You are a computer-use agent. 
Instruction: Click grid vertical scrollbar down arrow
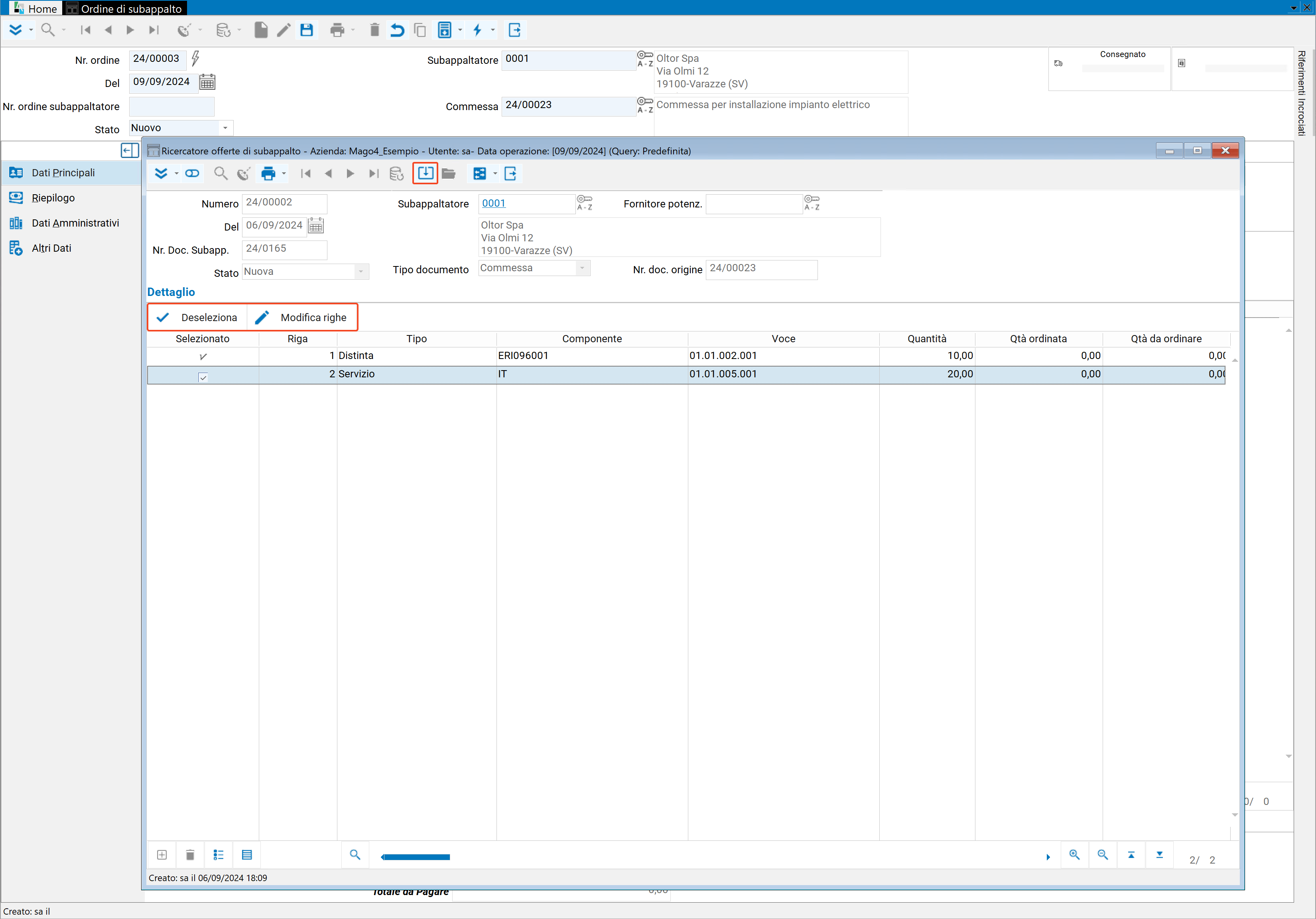click(x=1235, y=814)
